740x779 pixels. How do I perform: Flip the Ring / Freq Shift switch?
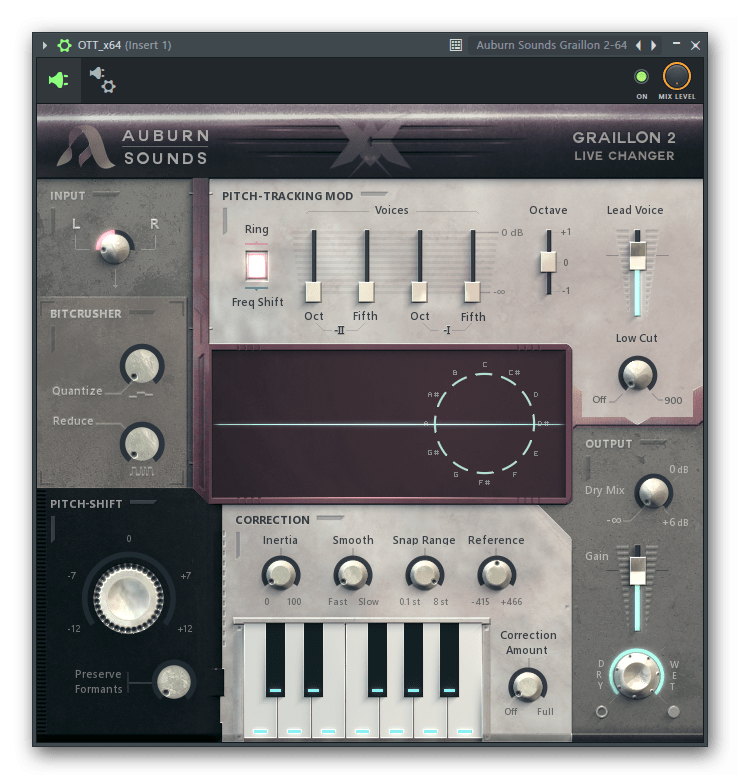[x=256, y=265]
